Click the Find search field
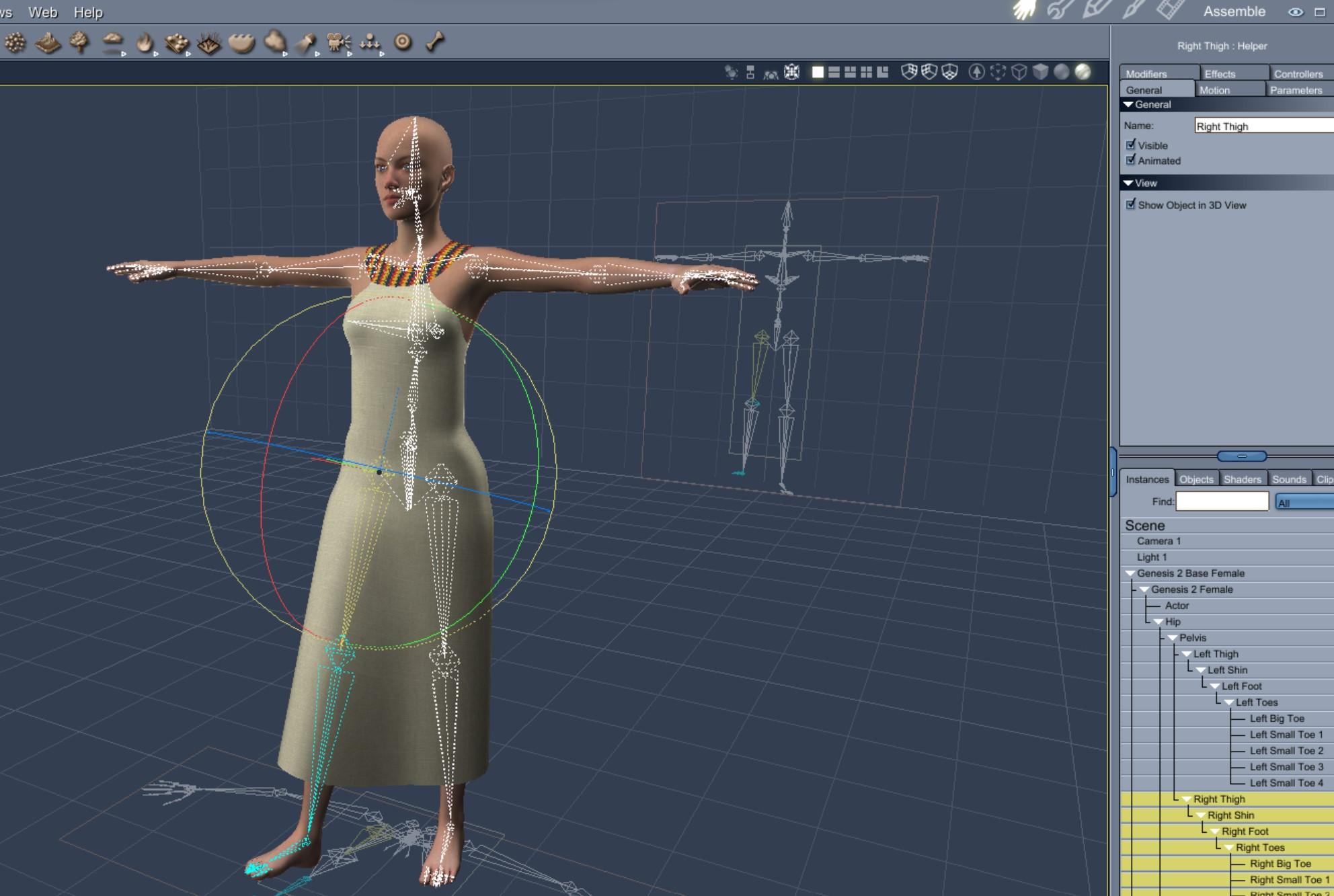This screenshot has height=896, width=1334. 1222,501
